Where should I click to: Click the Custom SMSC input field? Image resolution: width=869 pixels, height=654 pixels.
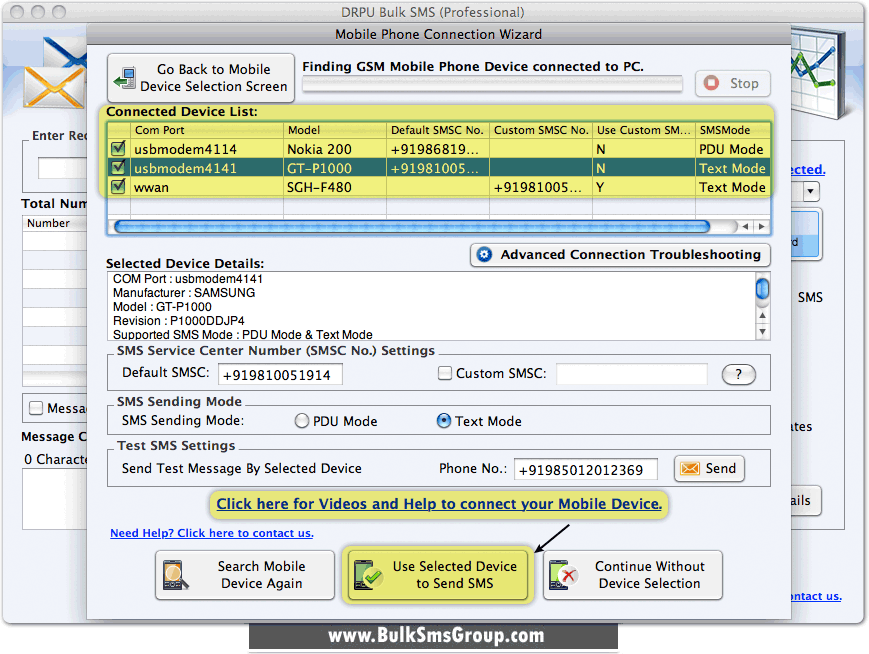tap(632, 374)
